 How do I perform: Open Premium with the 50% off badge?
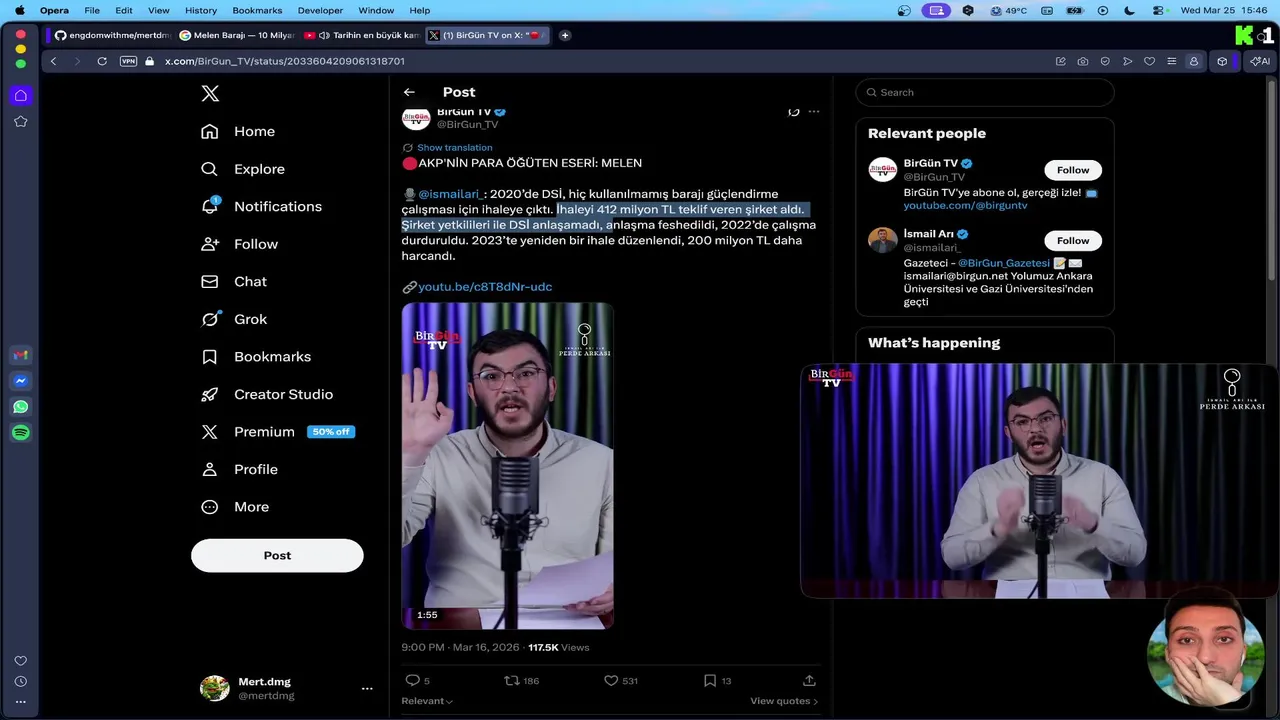click(277, 432)
